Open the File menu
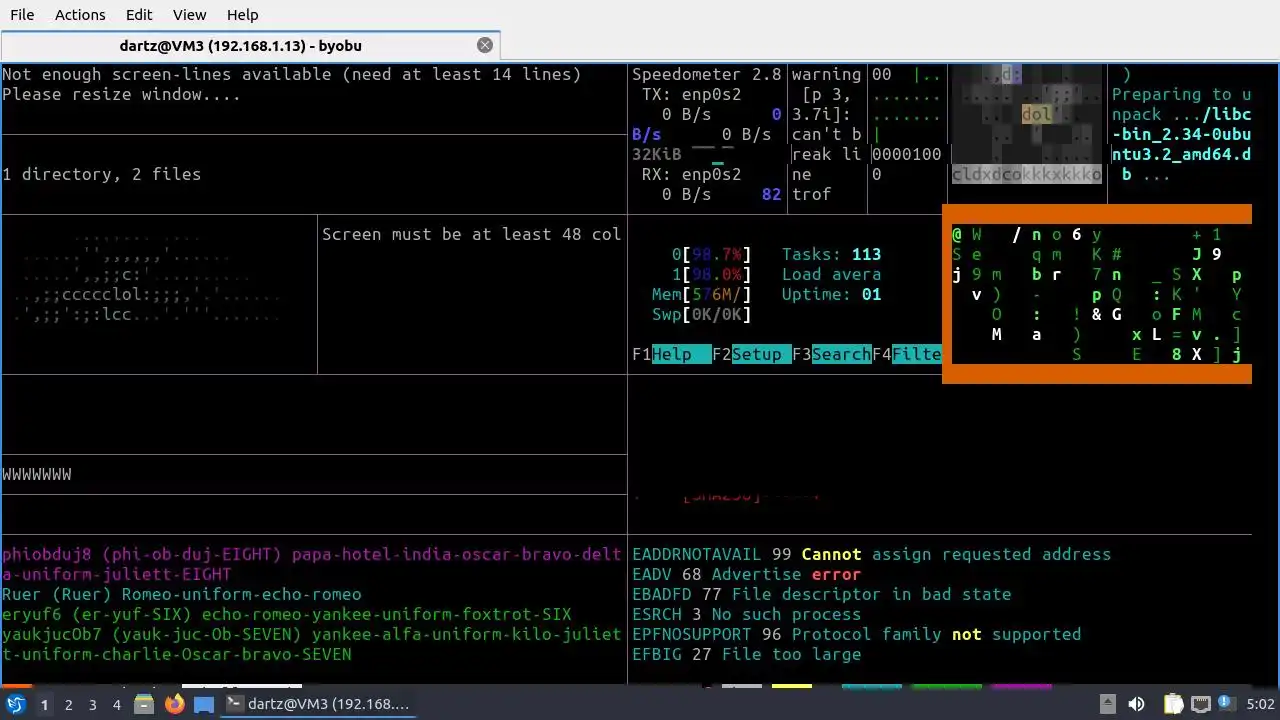The width and height of the screenshot is (1280, 720). (x=22, y=15)
